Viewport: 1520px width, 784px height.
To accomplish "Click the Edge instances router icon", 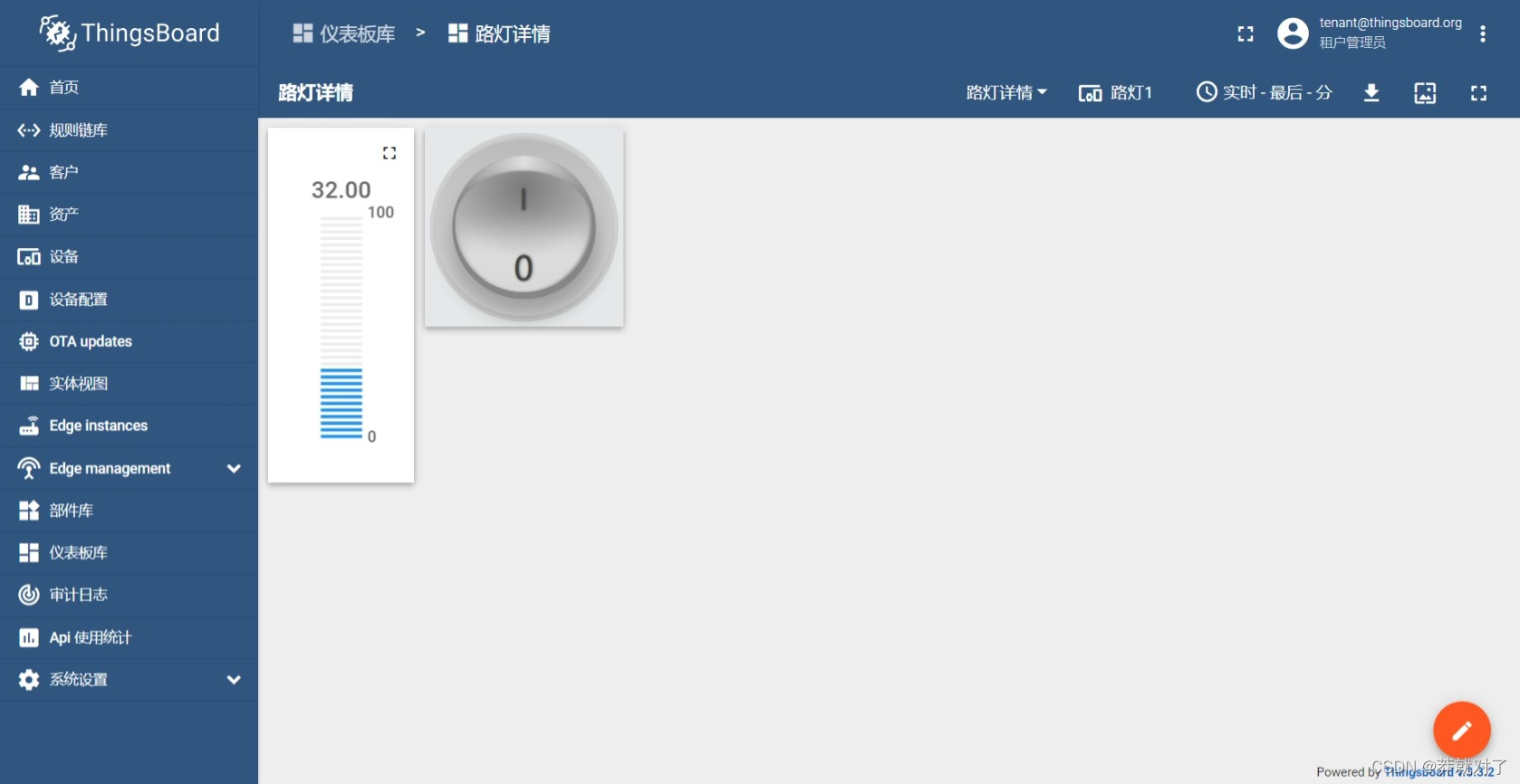I will point(29,425).
